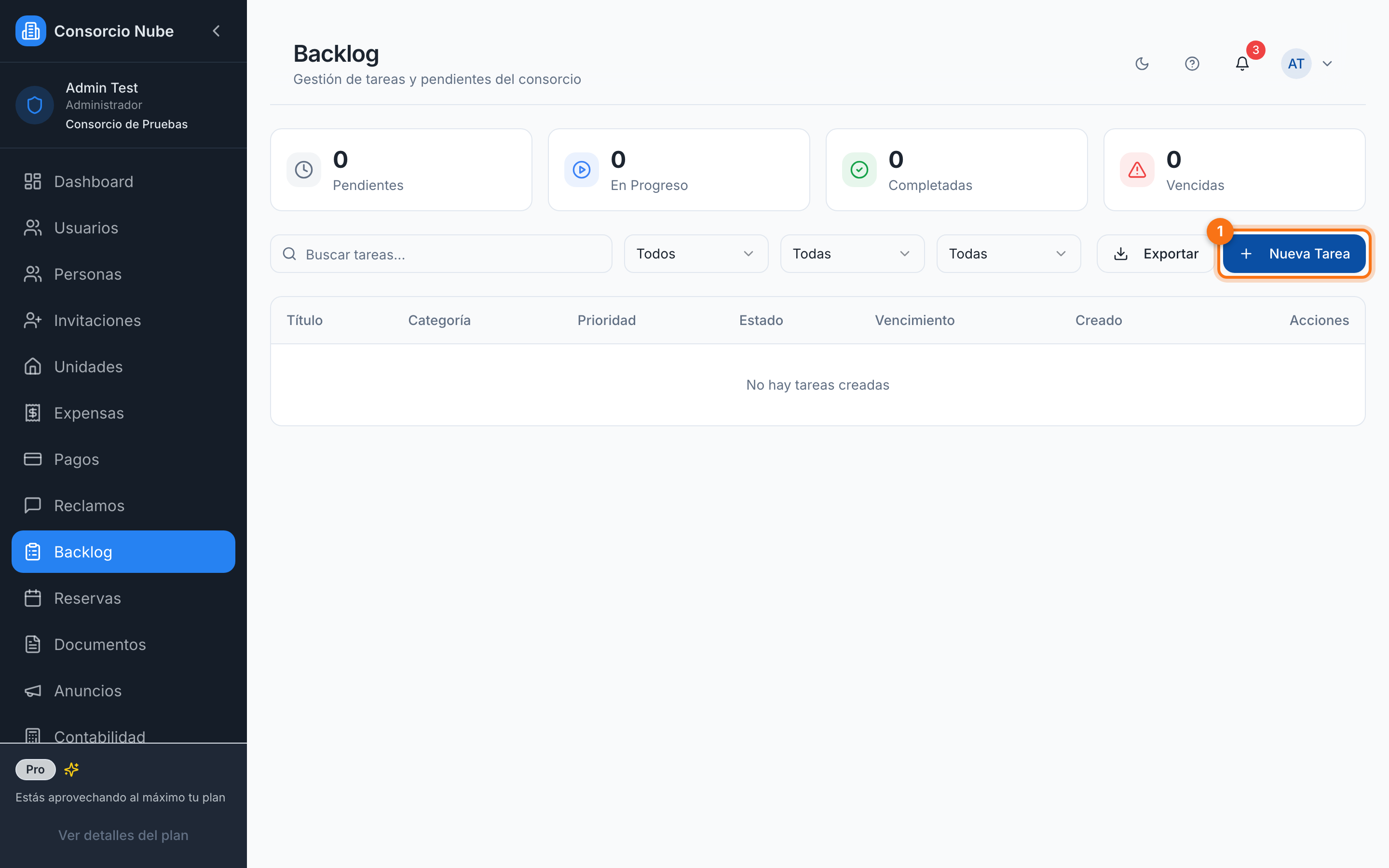Click the play icon in En Progreso card
The image size is (1389, 868).
click(x=582, y=170)
